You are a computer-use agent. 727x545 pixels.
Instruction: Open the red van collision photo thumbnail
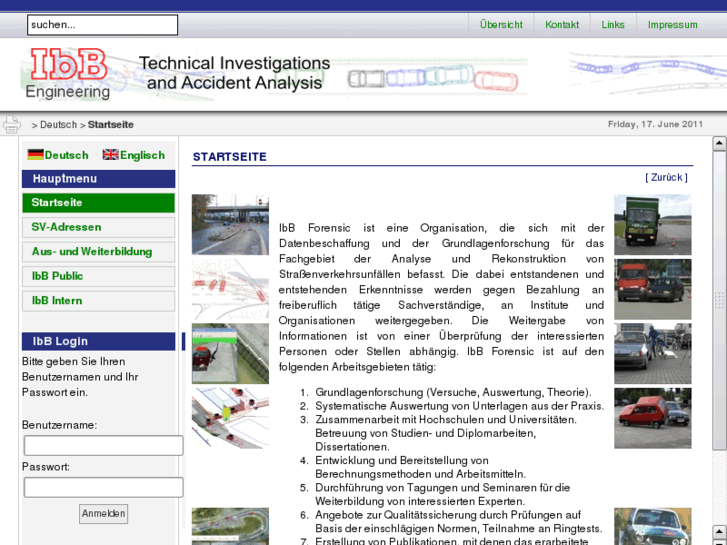coord(653,289)
